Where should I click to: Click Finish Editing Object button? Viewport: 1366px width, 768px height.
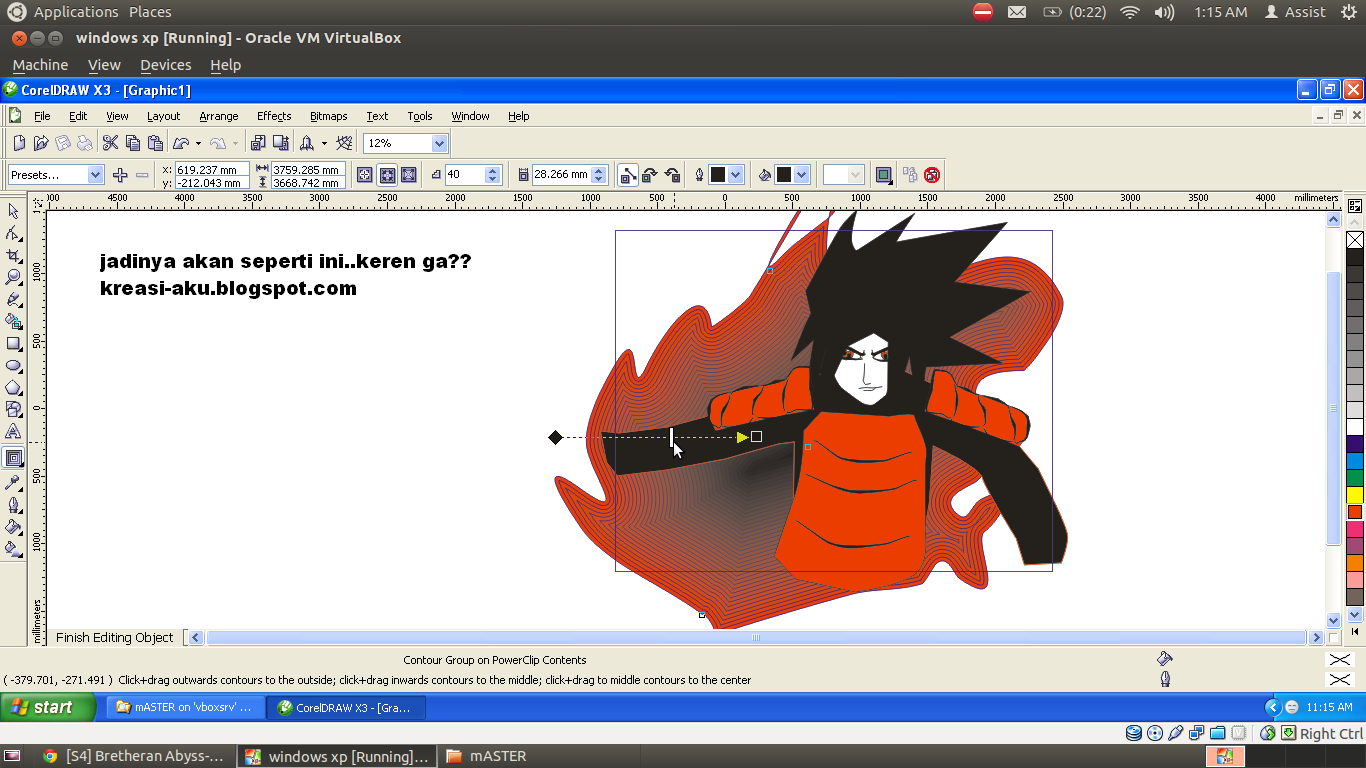(x=115, y=638)
